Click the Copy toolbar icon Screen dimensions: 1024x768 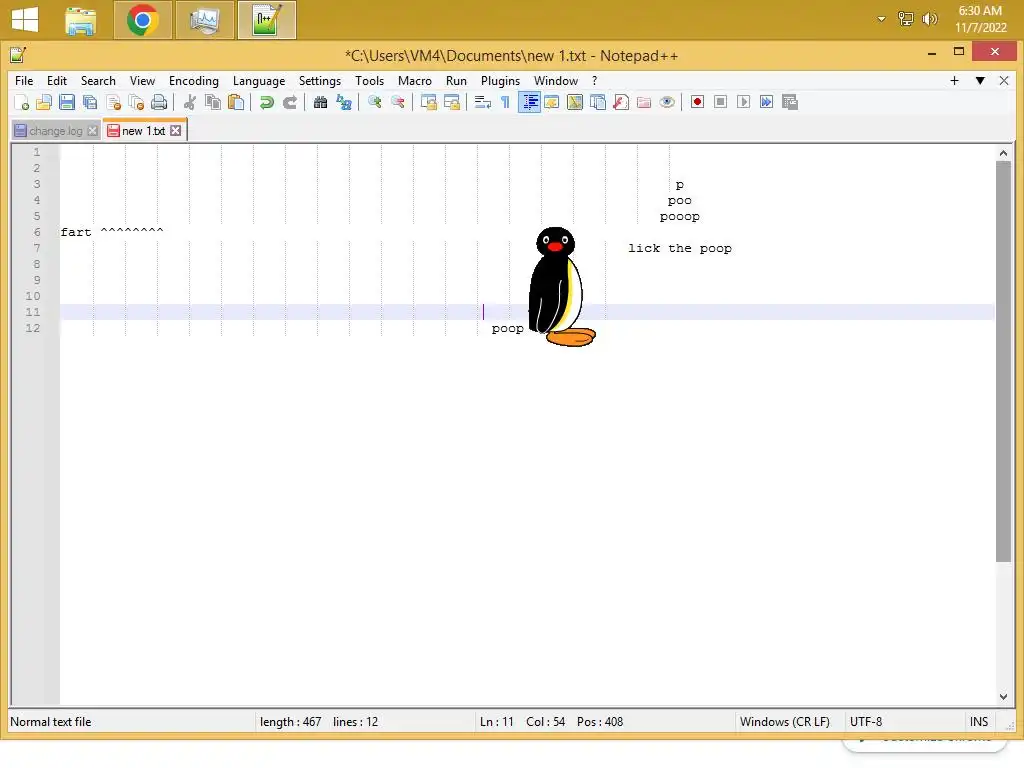[212, 103]
